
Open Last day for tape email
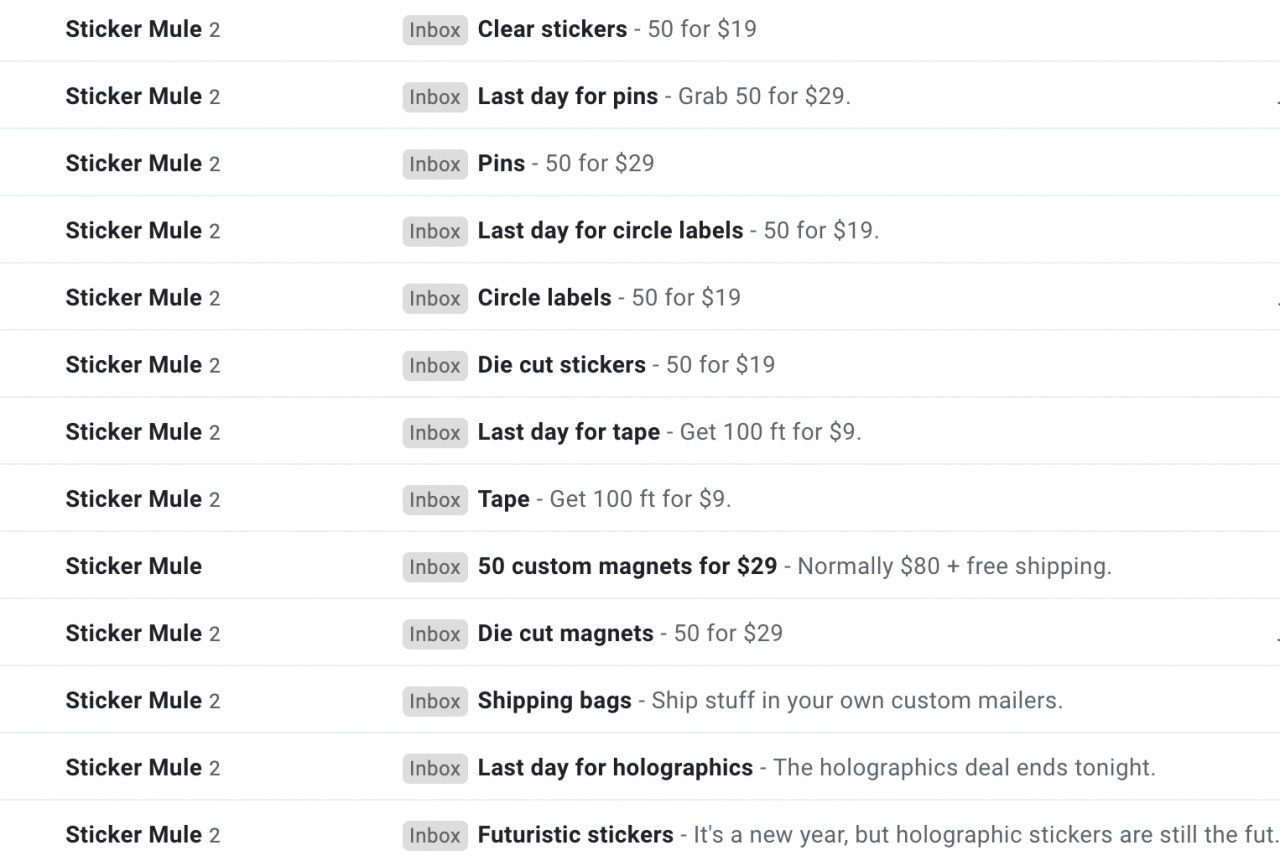click(640, 431)
